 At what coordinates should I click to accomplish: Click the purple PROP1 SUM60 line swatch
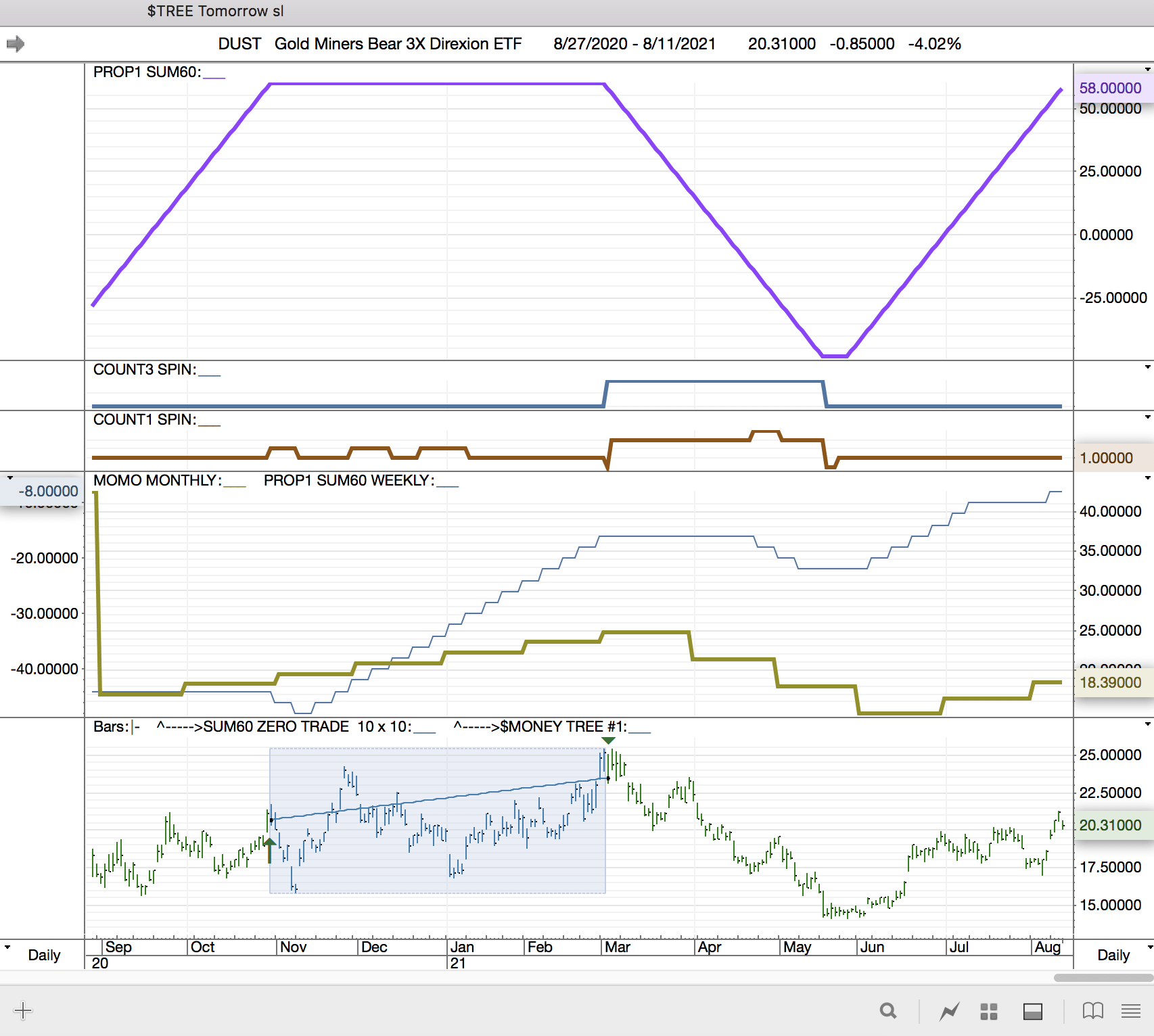pyautogui.click(x=214, y=77)
